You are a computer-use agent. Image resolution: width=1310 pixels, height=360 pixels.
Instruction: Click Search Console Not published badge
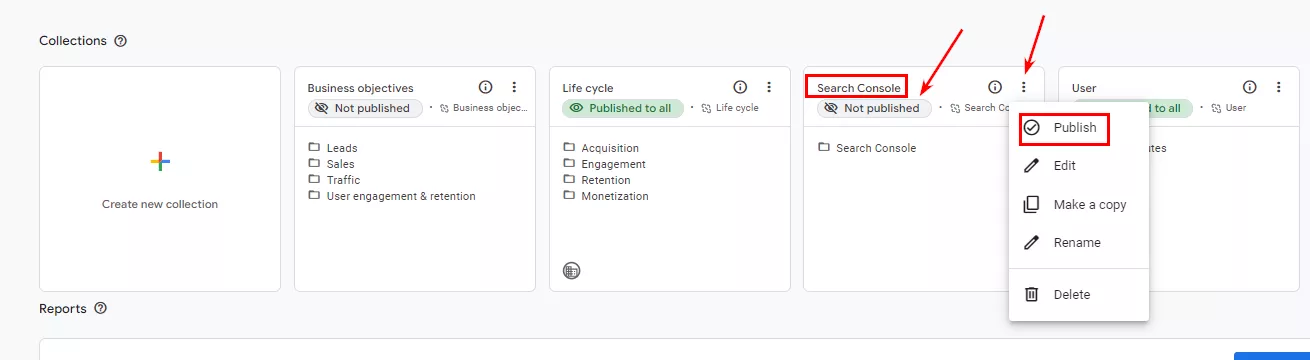tap(874, 108)
